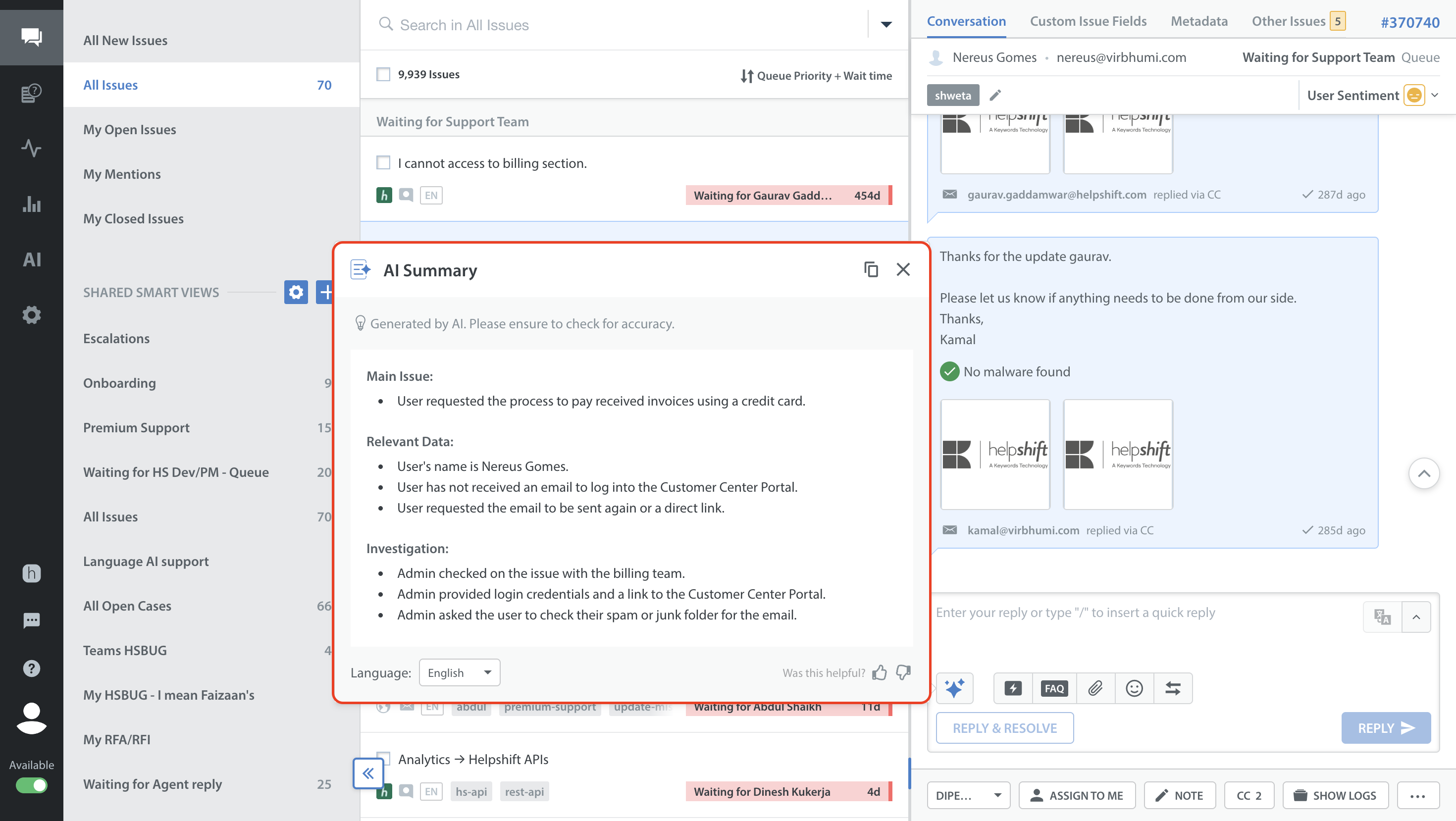Image resolution: width=1456 pixels, height=821 pixels.
Task: Open the search filter dropdown arrow
Action: [886, 24]
